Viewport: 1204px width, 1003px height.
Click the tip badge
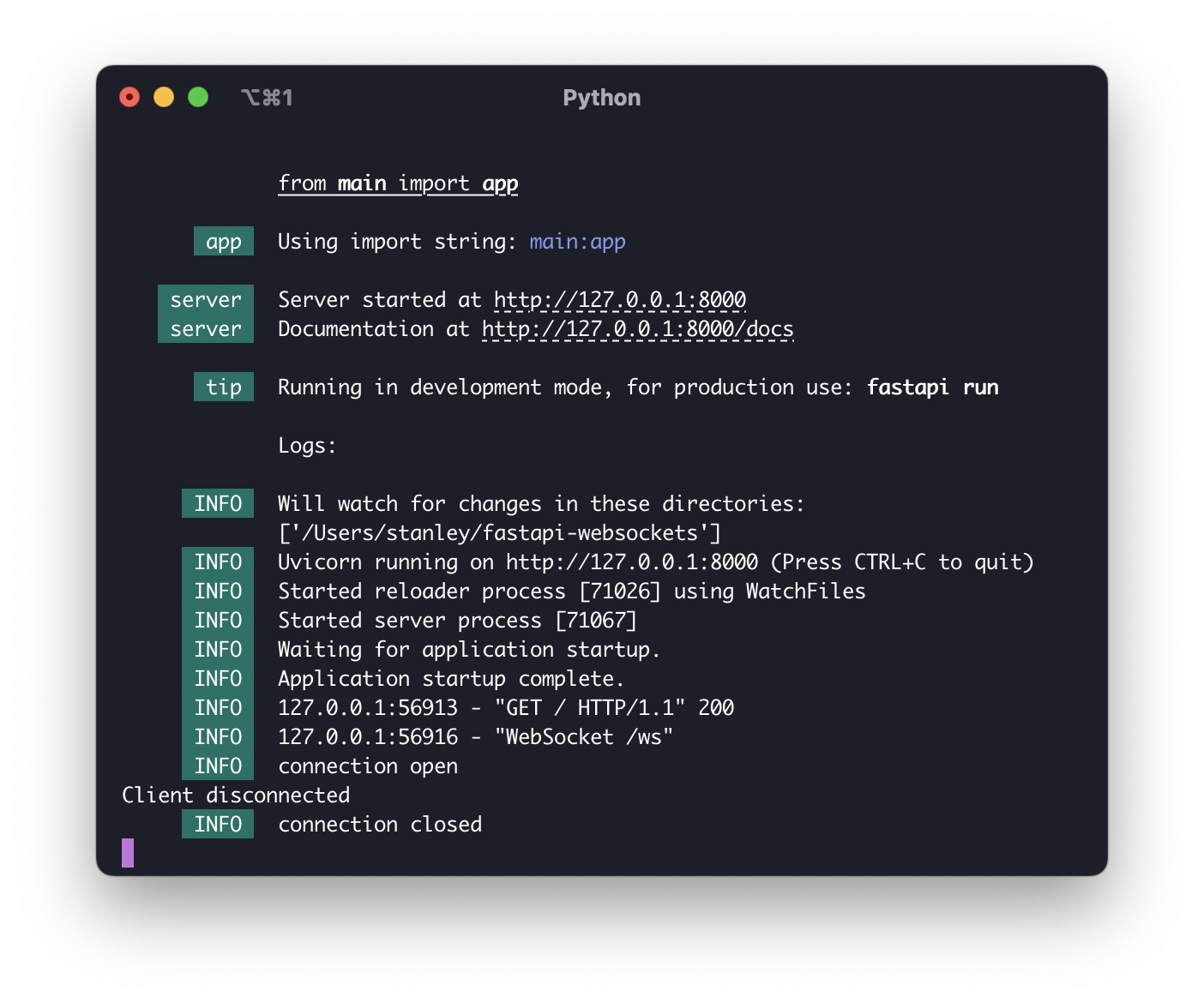point(223,387)
